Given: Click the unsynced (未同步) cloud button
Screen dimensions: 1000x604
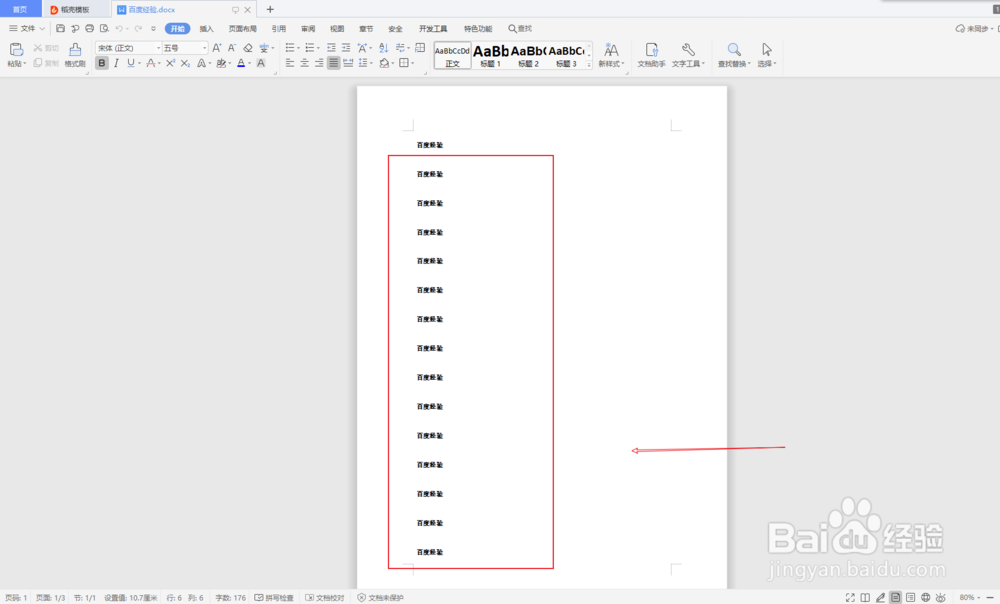Looking at the screenshot, I should point(972,29).
